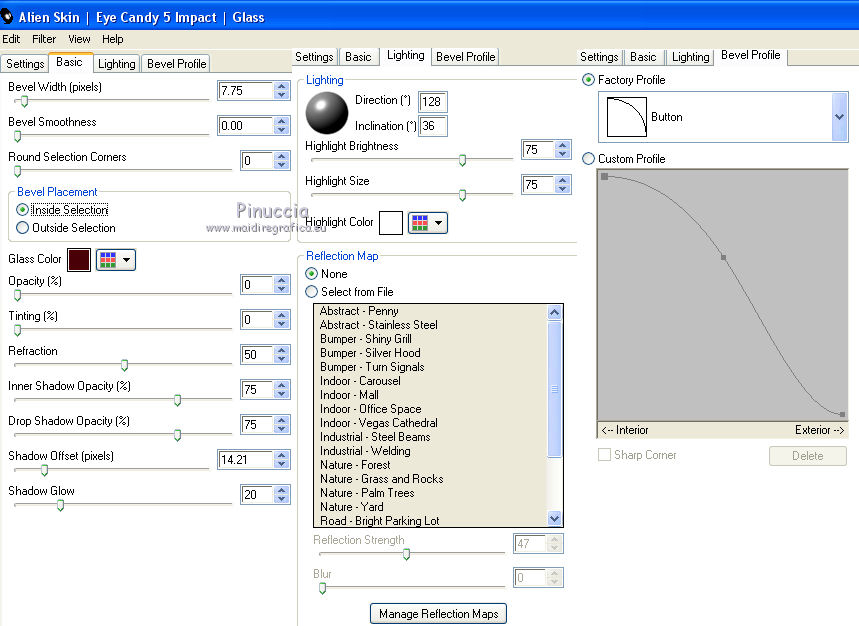Click the Inclination angle input field
Viewport: 859px width, 626px height.
point(433,126)
